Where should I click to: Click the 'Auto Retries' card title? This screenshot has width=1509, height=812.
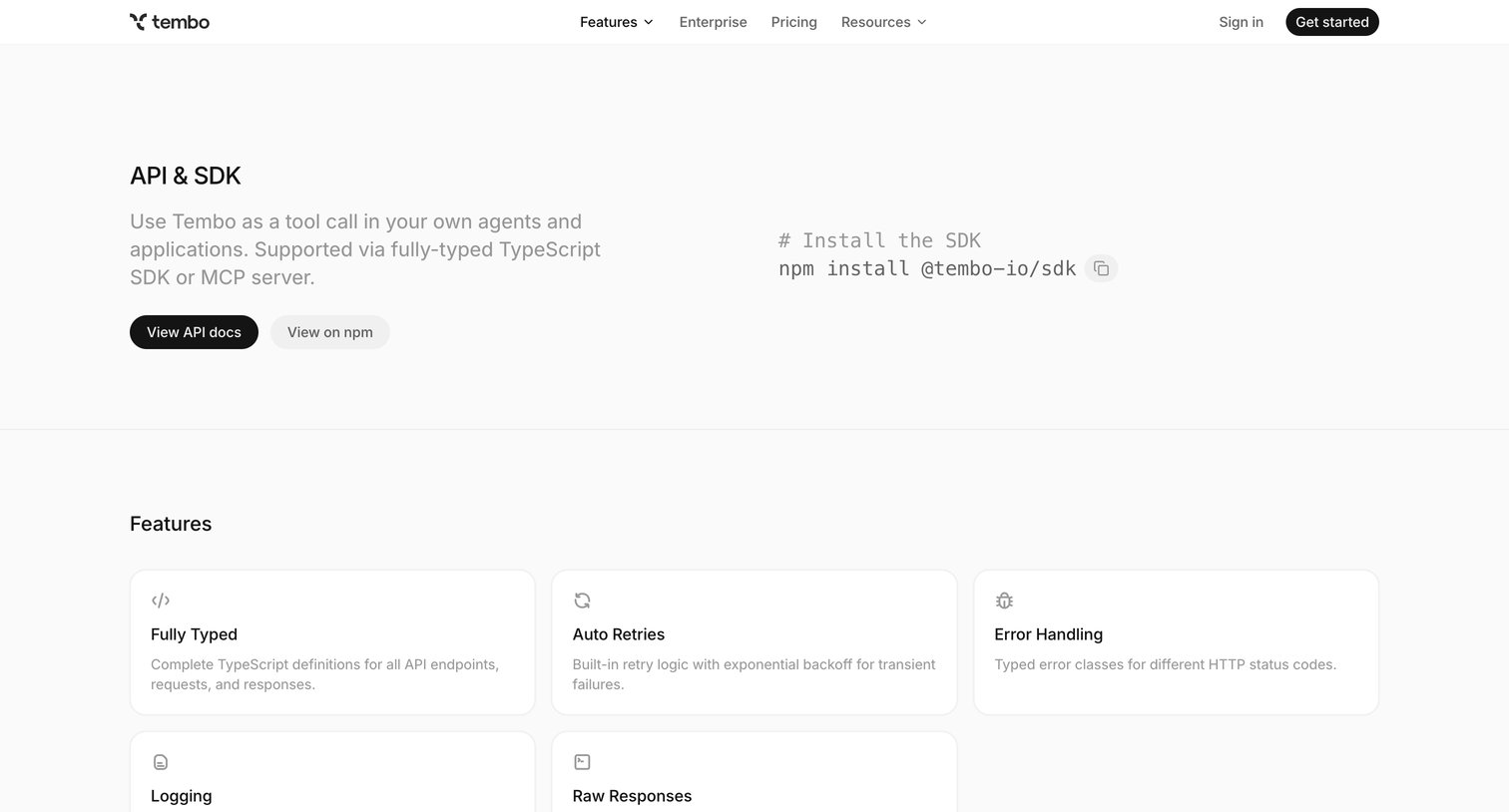pos(619,634)
